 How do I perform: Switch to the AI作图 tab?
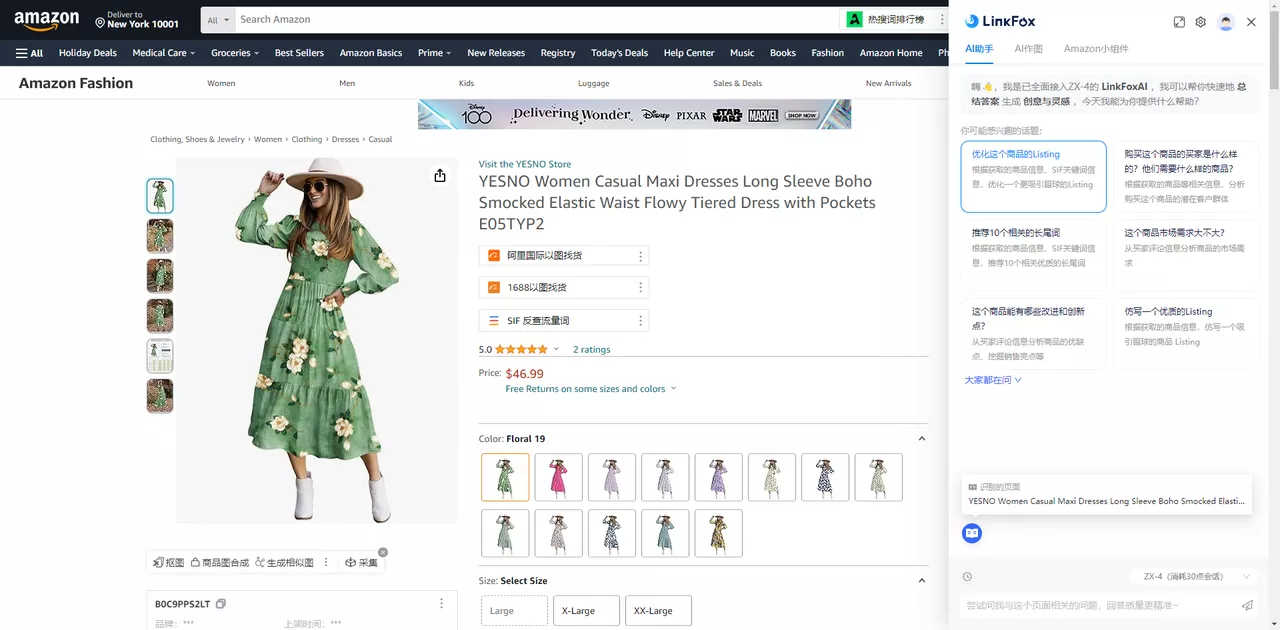pos(1028,49)
